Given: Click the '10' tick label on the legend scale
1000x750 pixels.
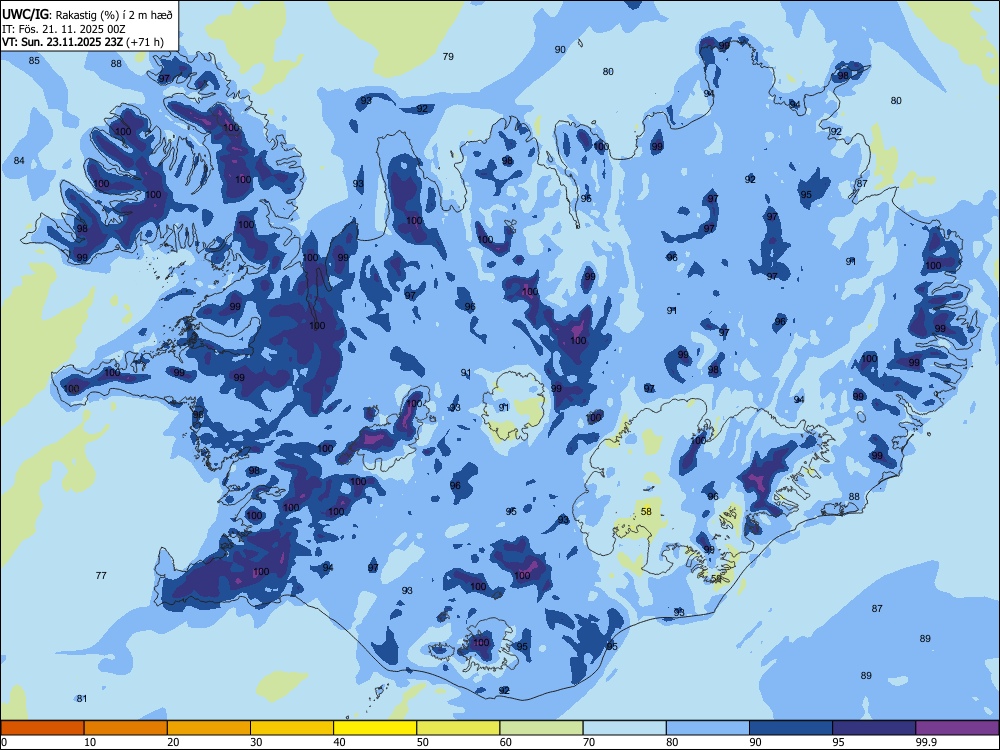Looking at the screenshot, I should click(x=90, y=742).
